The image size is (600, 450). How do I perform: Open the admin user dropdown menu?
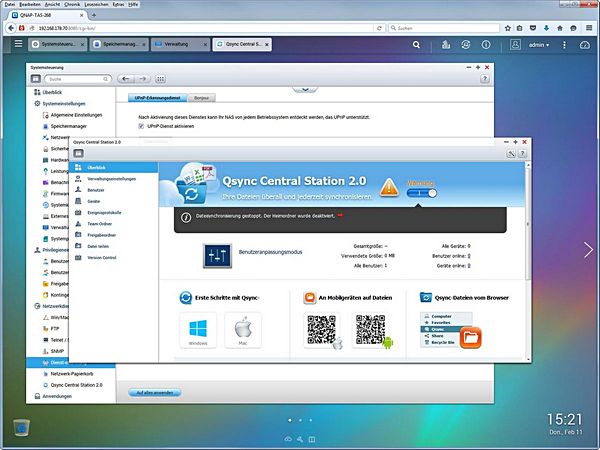pos(539,45)
